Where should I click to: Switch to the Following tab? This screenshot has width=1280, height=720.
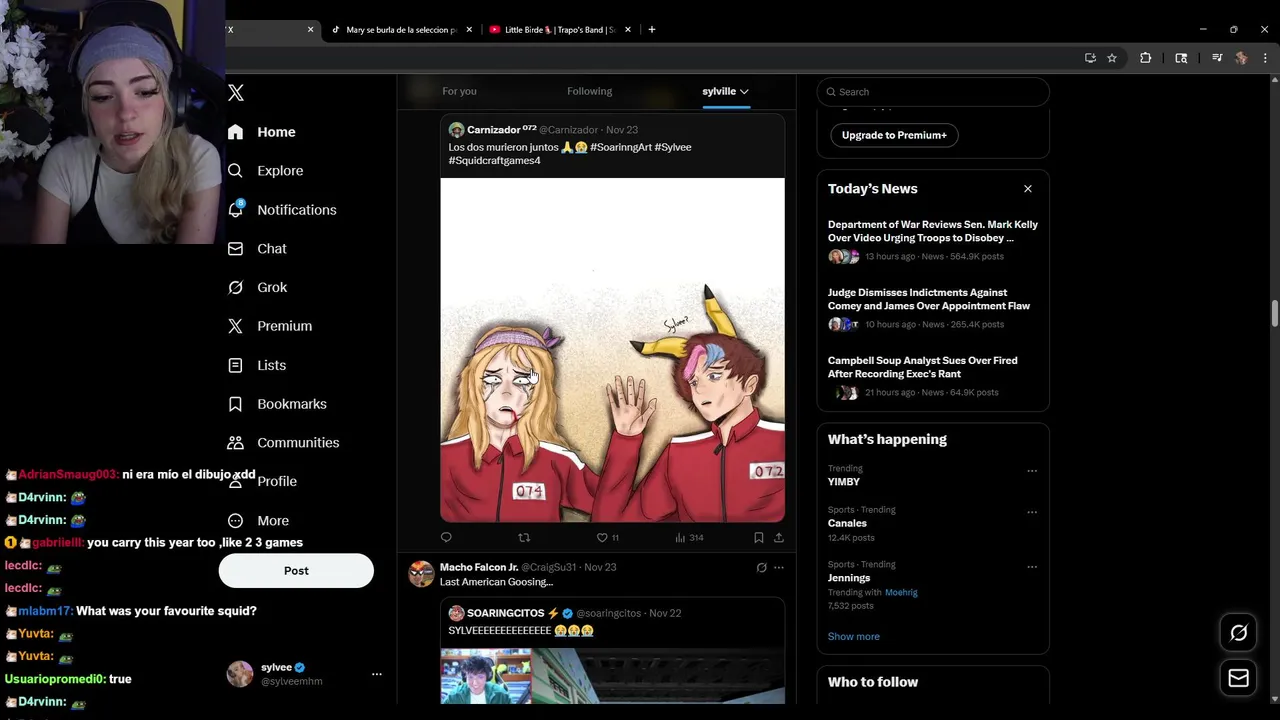589,91
